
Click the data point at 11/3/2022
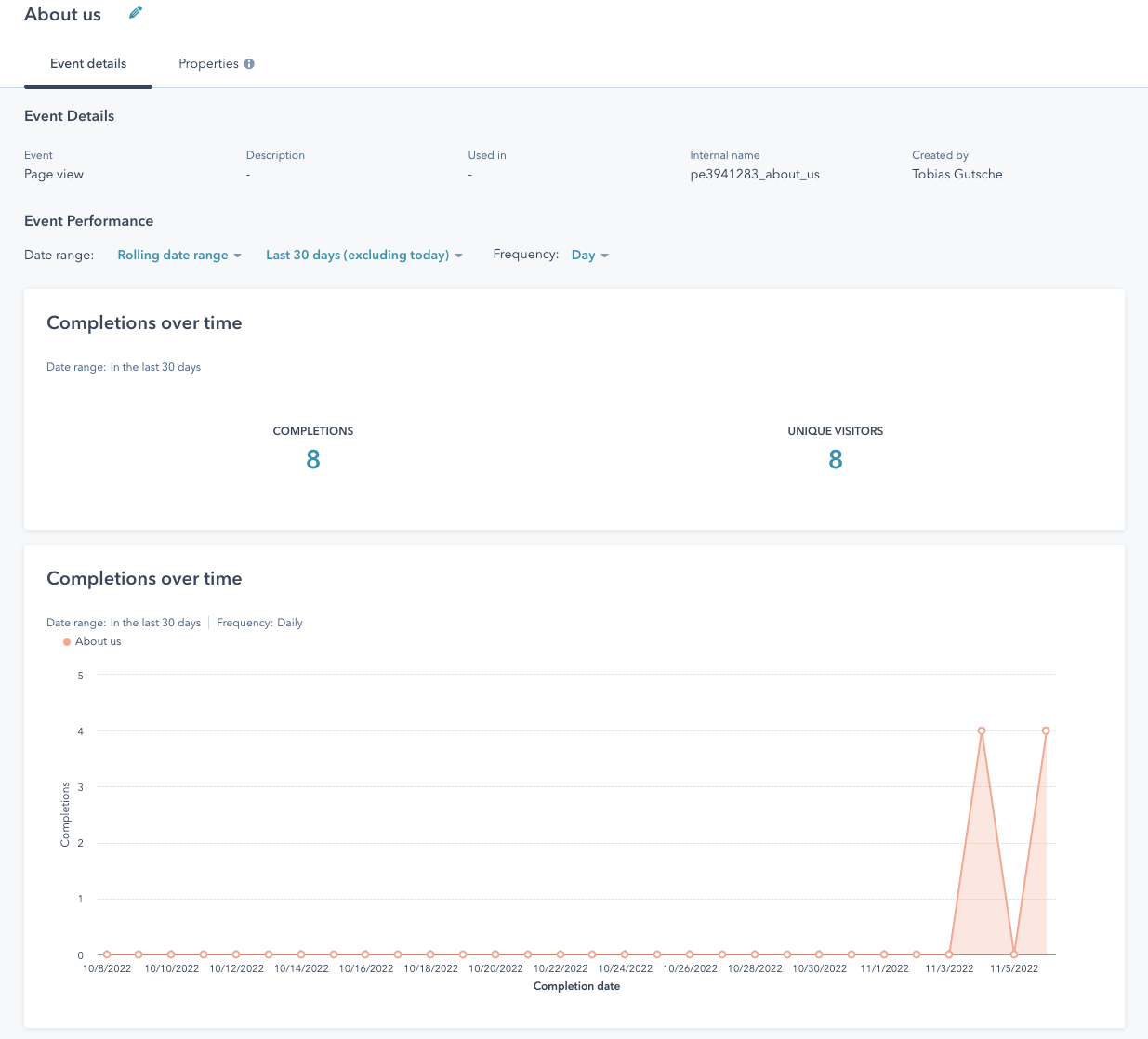949,954
